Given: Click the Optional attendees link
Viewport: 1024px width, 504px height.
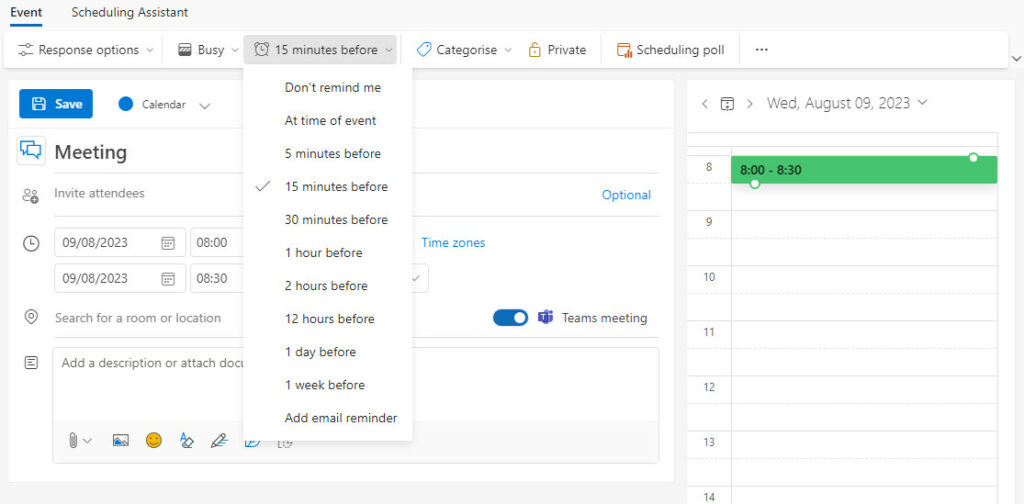Looking at the screenshot, I should 626,195.
